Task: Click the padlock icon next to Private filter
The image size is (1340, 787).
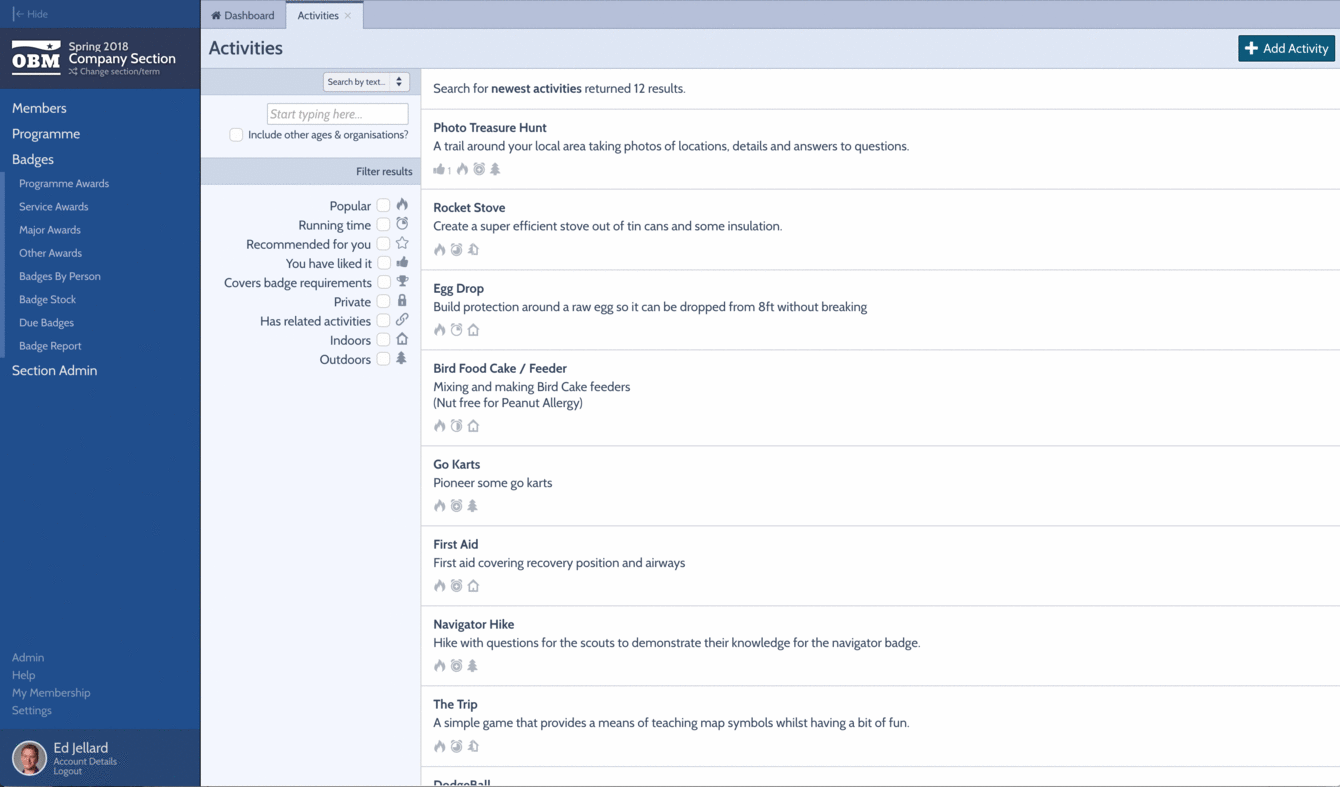Action: coord(402,301)
